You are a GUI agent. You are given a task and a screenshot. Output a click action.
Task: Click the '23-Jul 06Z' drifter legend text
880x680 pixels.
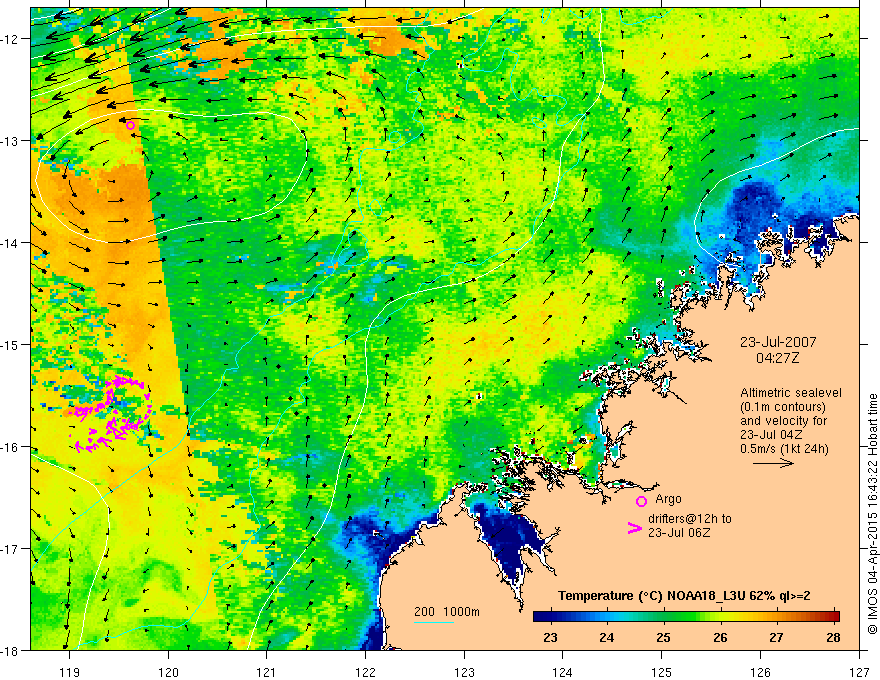point(679,532)
